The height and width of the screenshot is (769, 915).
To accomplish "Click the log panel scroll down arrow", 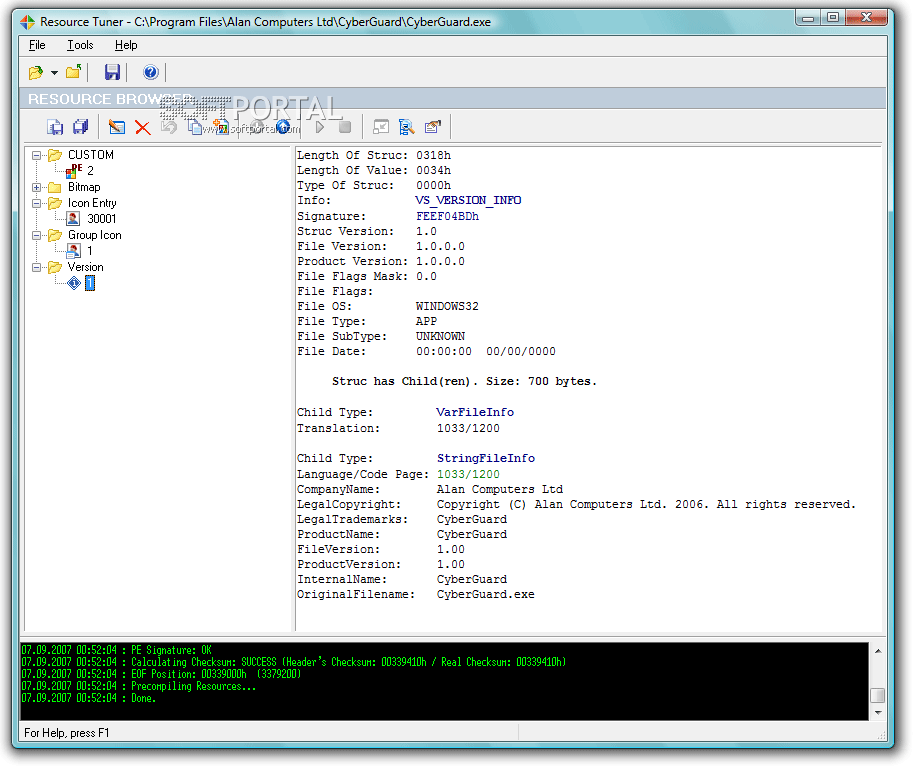I will click(877, 713).
